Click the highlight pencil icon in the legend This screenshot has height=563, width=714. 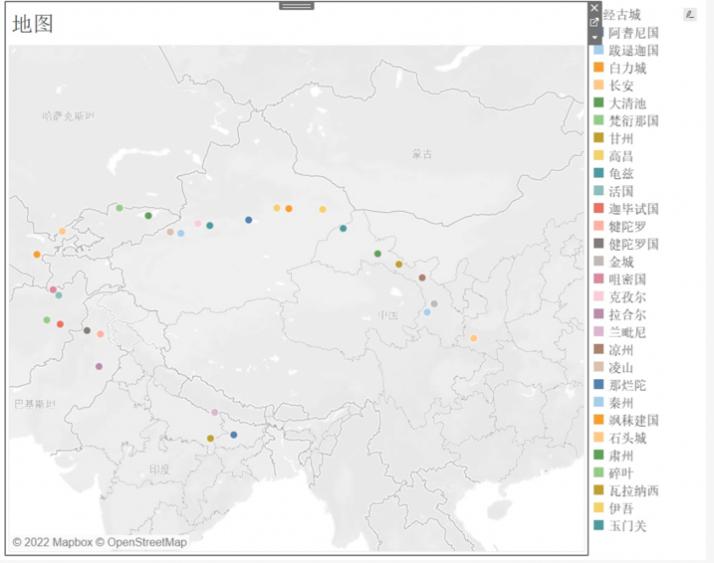click(689, 14)
